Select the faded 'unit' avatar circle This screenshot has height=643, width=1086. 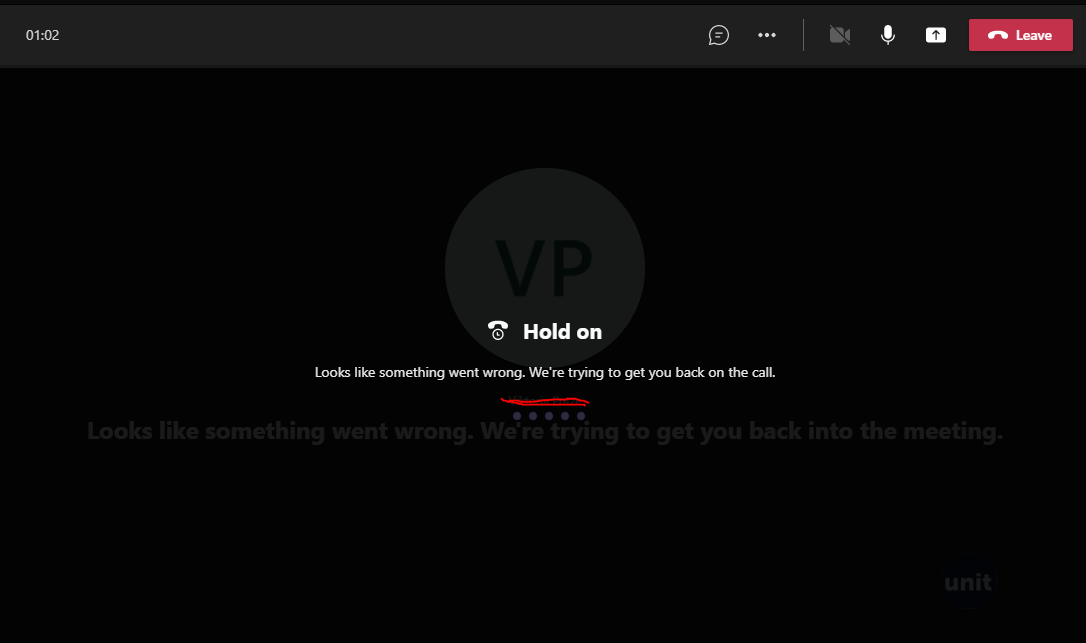(968, 581)
